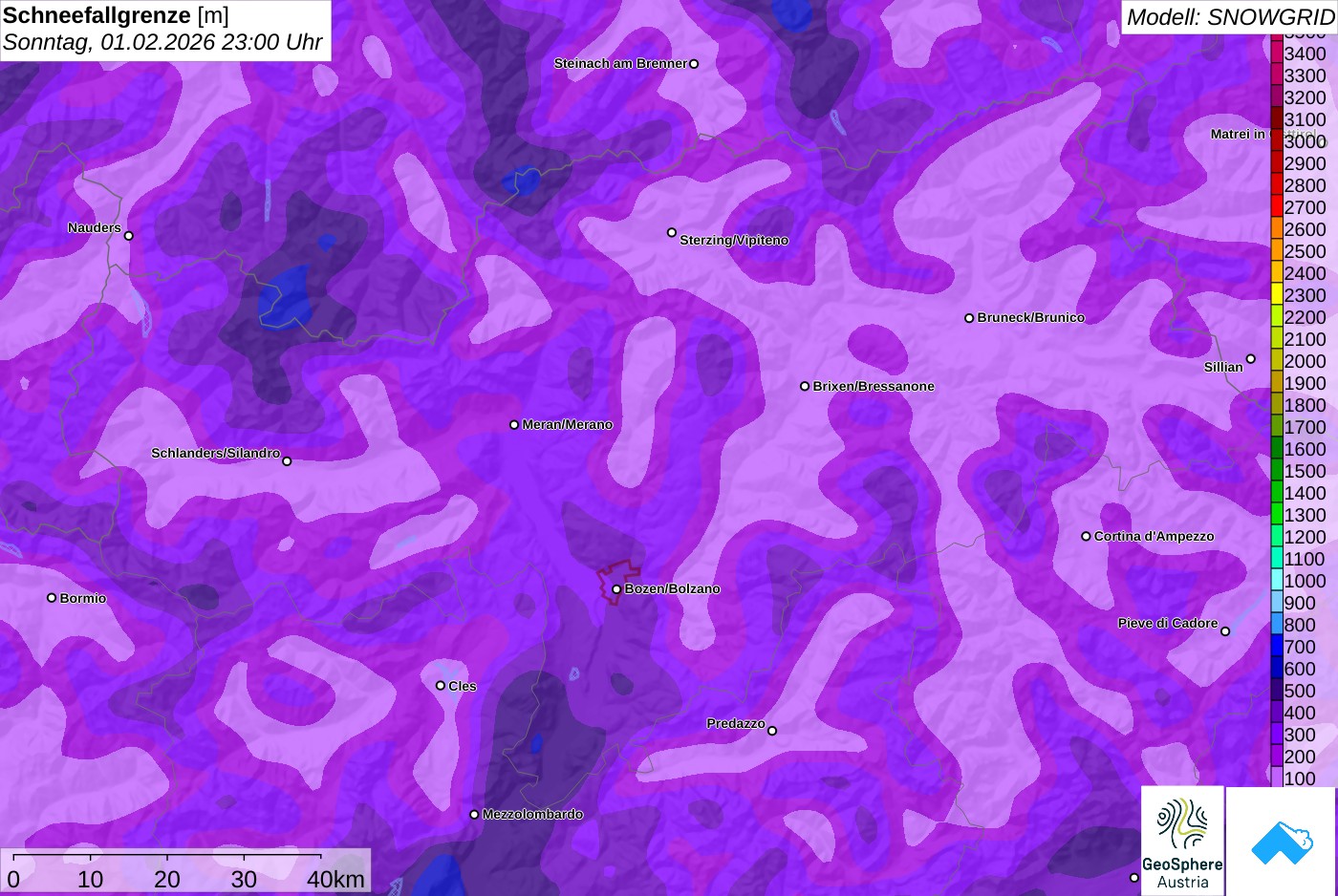Click the legend value 2700
This screenshot has height=896, width=1338.
pyautogui.click(x=1305, y=207)
